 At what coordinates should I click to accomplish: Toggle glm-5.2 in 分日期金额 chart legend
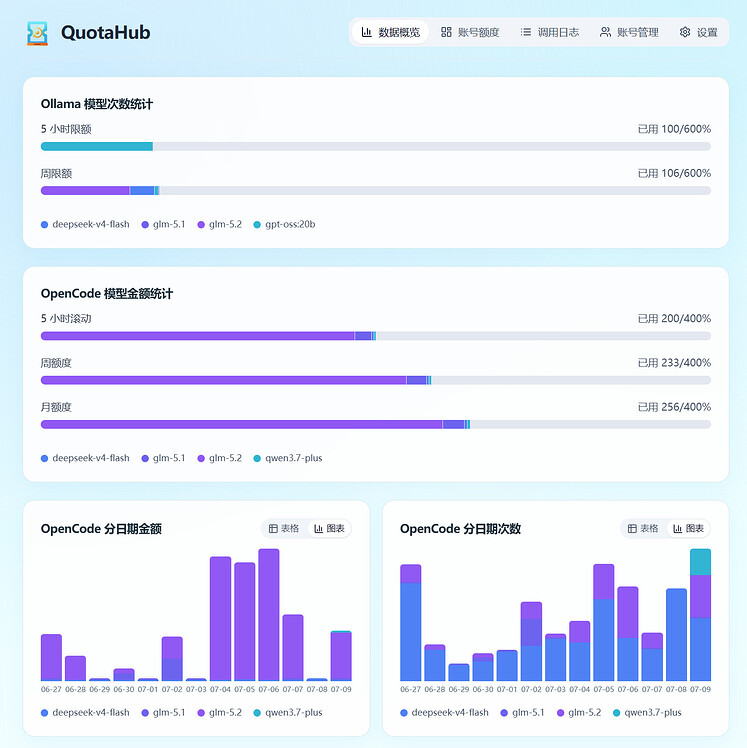tap(220, 713)
